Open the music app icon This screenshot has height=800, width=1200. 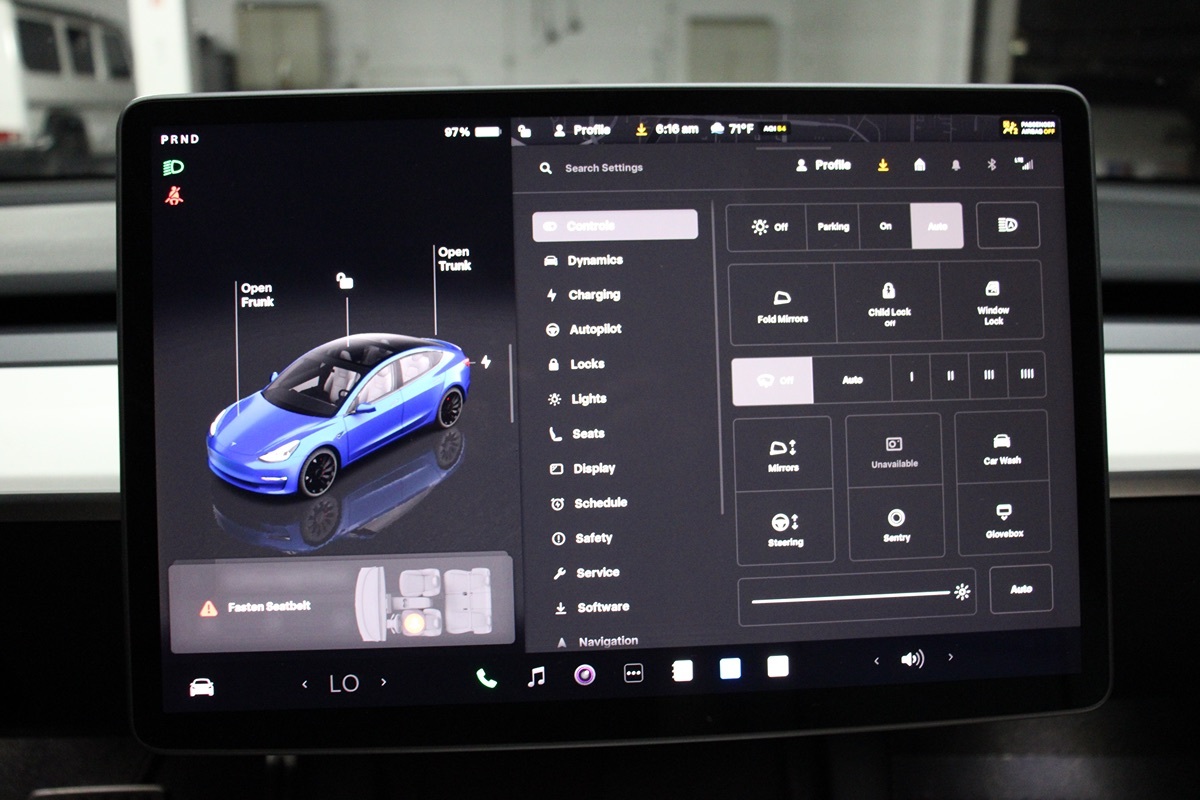(x=536, y=677)
